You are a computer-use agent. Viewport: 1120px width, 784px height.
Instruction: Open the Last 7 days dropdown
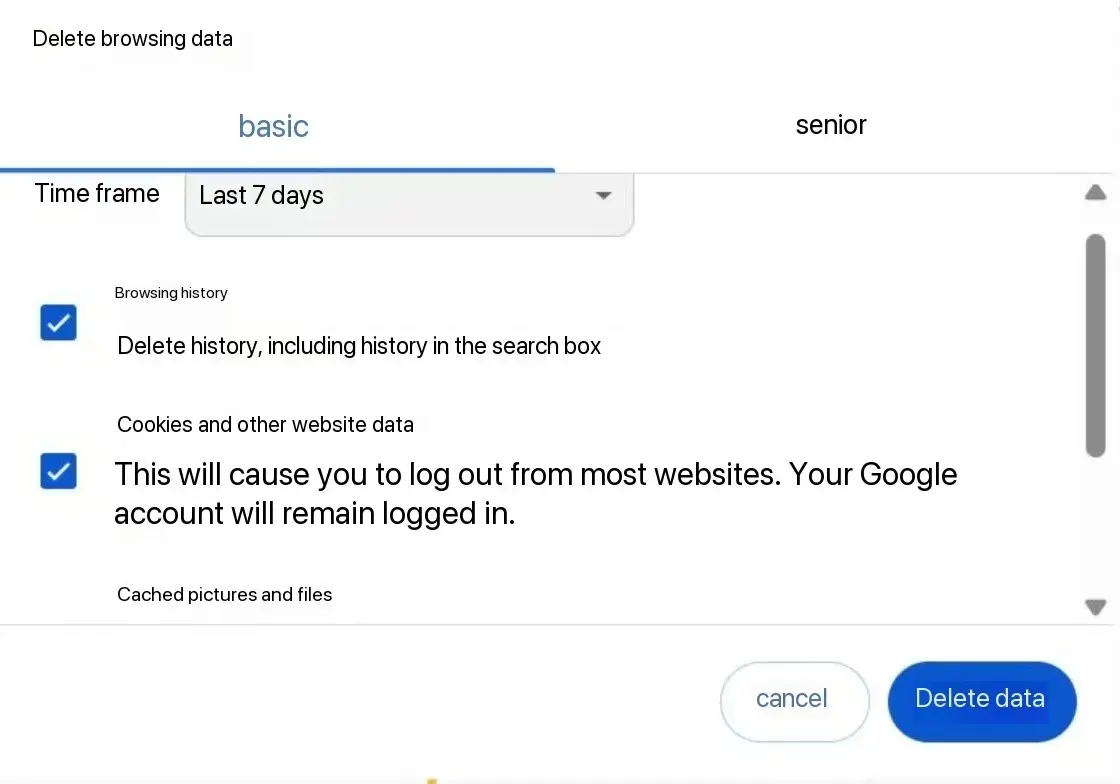(409, 203)
